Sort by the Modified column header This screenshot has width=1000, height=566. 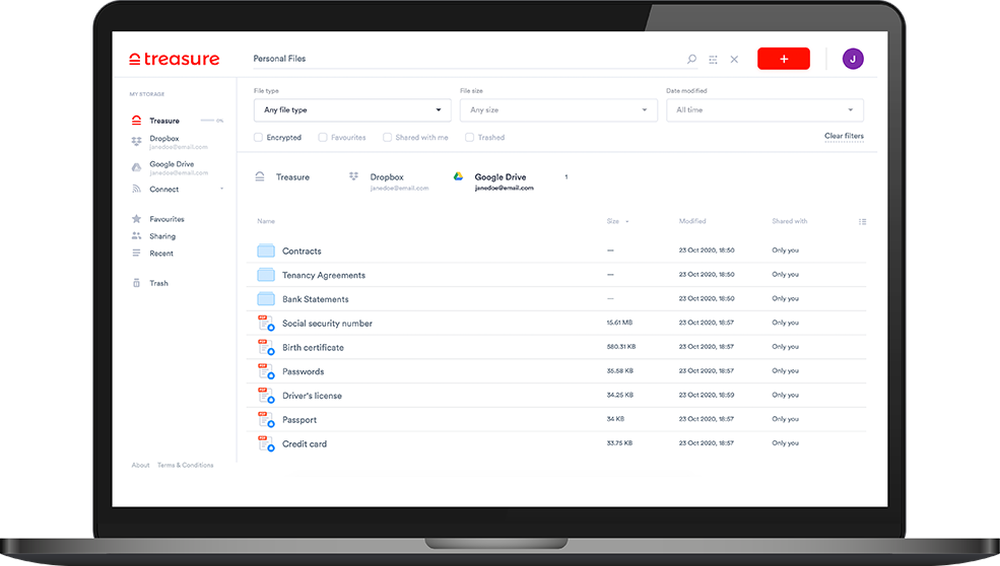click(692, 221)
